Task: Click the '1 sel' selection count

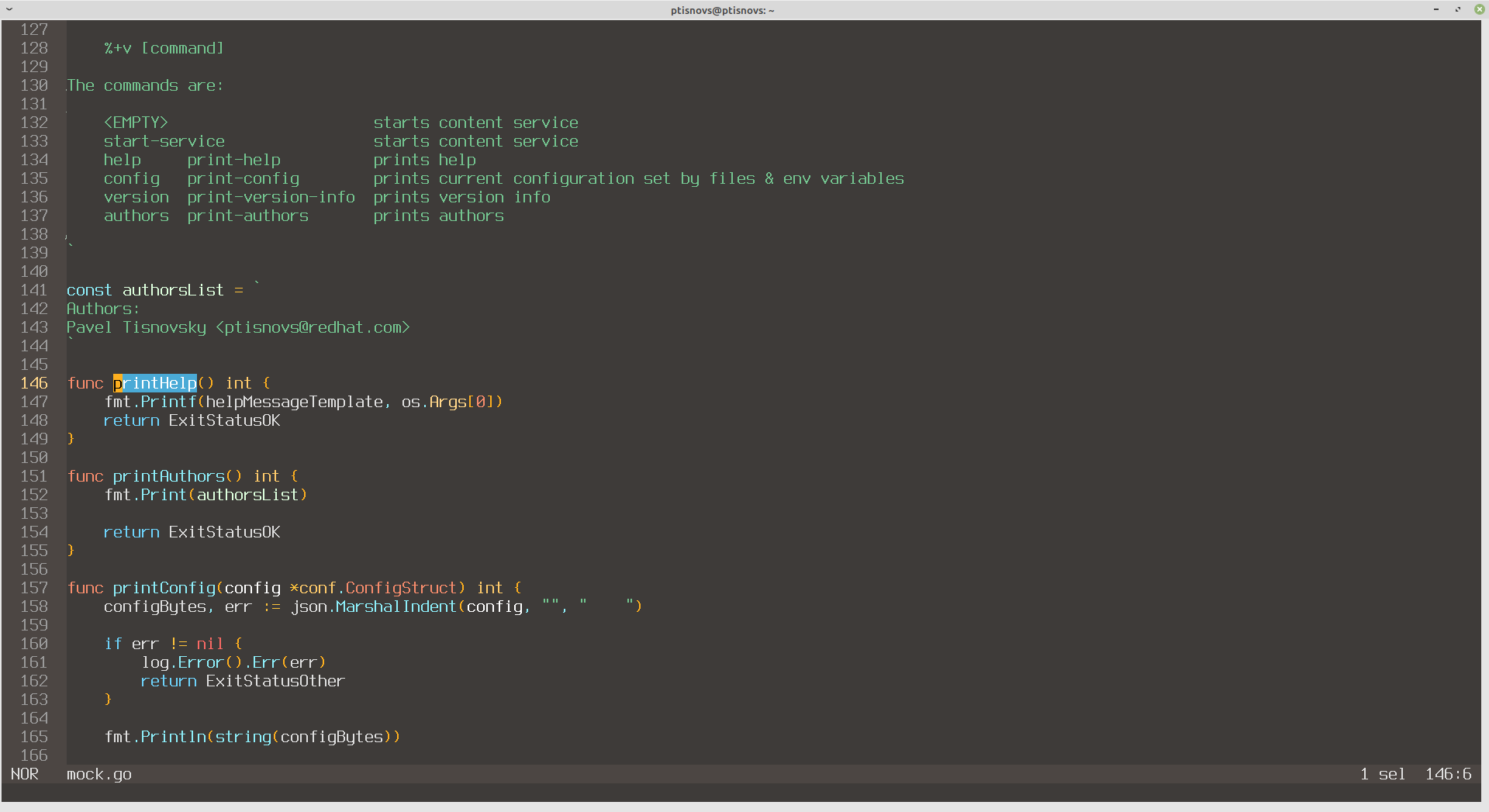Action: 1383,774
